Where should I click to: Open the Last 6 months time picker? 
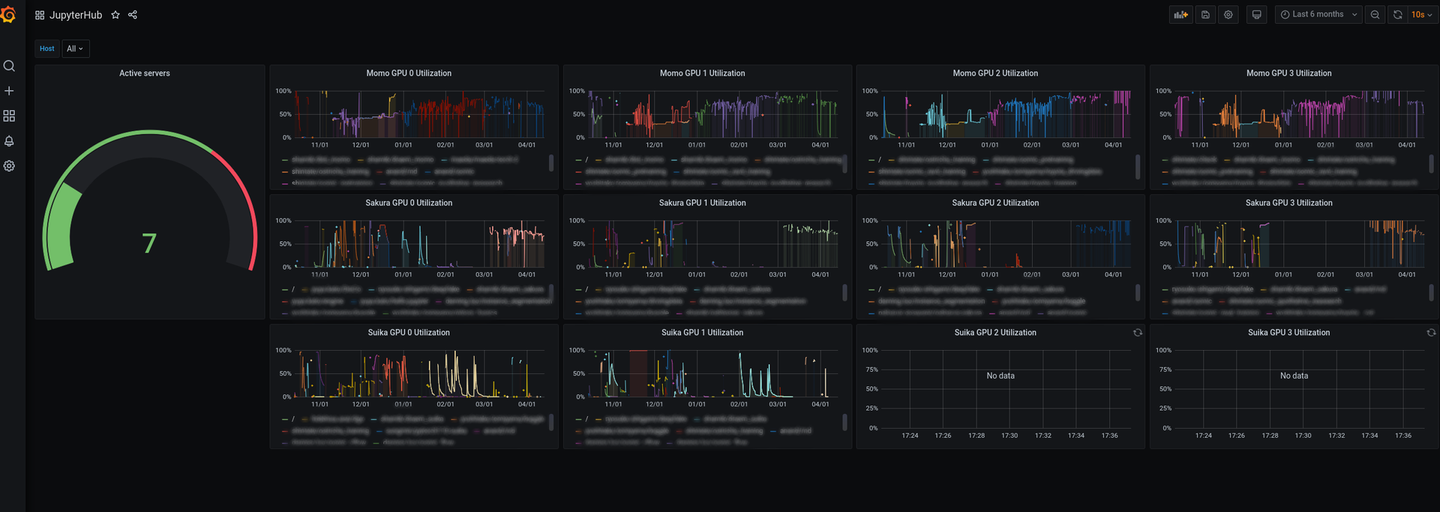(x=1318, y=15)
